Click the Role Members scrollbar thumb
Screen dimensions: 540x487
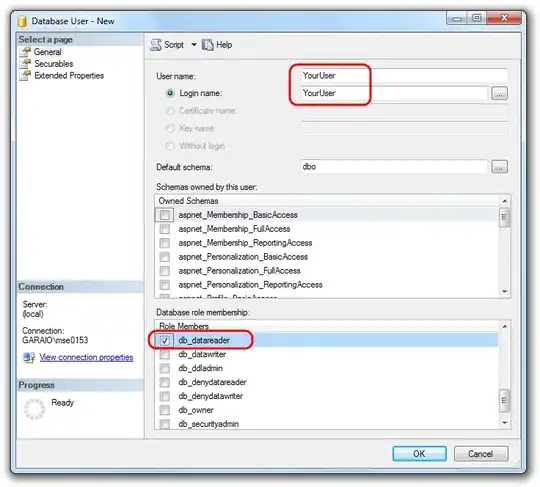click(505, 400)
